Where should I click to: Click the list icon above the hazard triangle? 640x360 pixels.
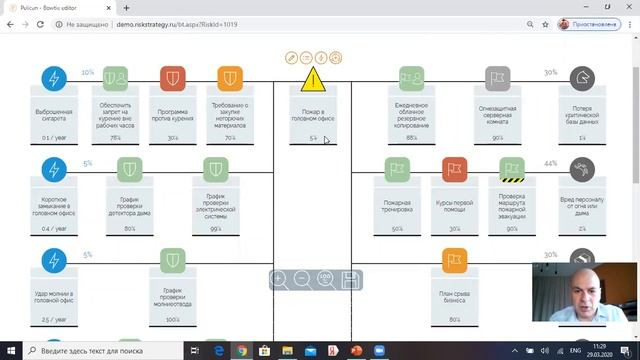pos(306,58)
